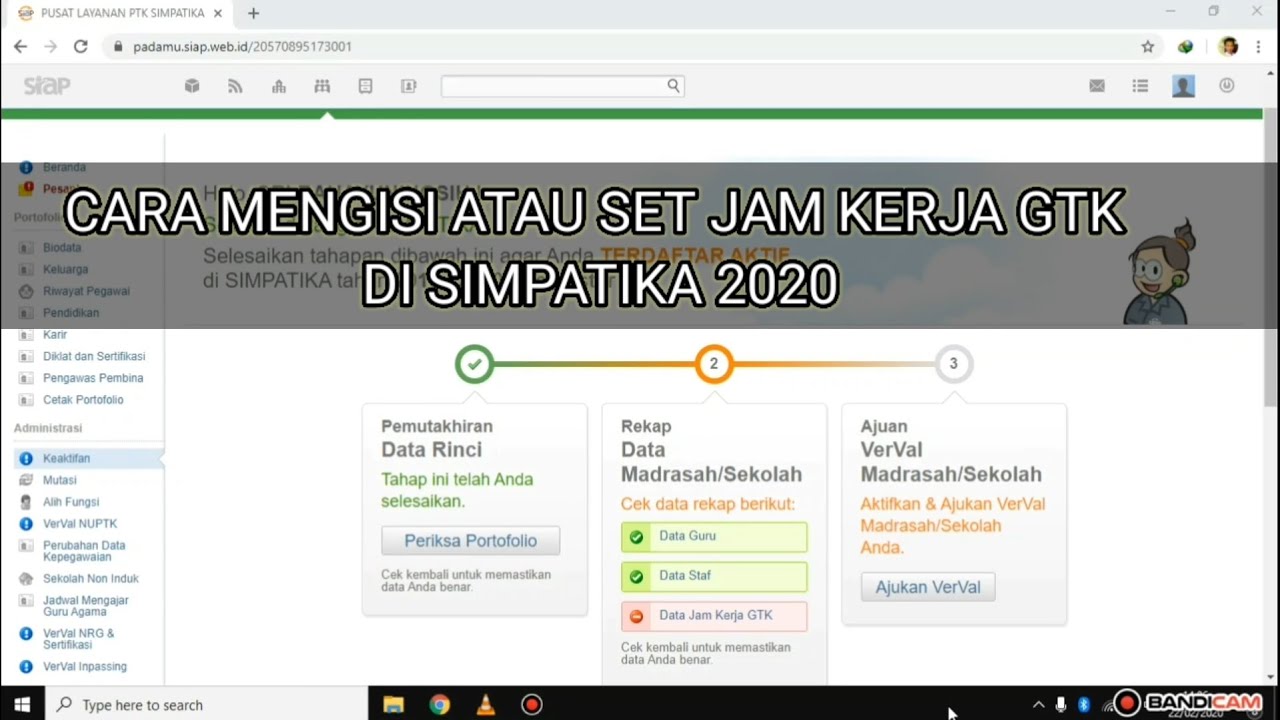The width and height of the screenshot is (1280, 720).
Task: Select Keaktifan in Administrasi sidebar
Action: click(66, 458)
